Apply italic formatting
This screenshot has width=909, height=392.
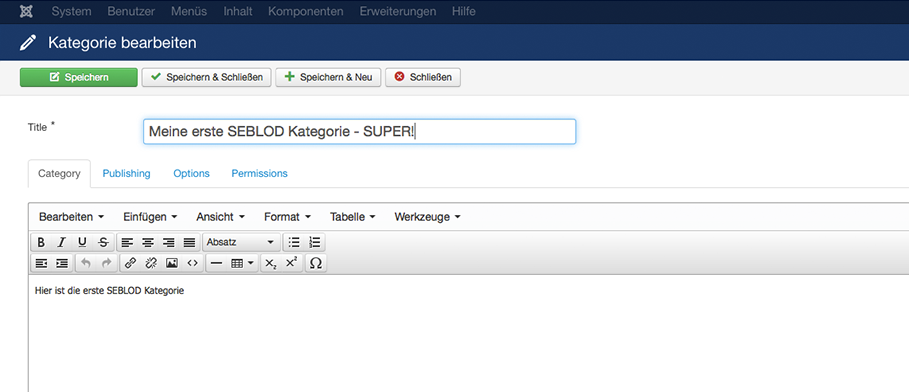tap(61, 242)
